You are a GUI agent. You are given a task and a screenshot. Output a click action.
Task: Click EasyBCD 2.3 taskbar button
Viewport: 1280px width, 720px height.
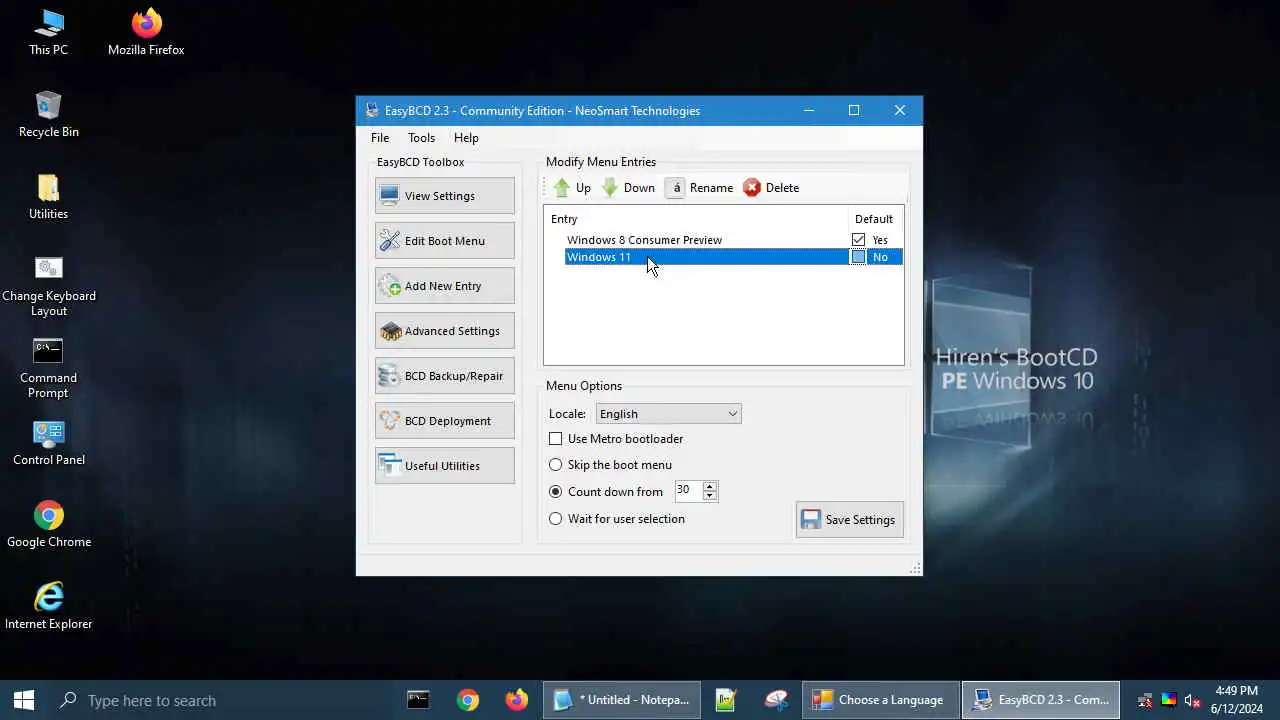click(x=1040, y=700)
